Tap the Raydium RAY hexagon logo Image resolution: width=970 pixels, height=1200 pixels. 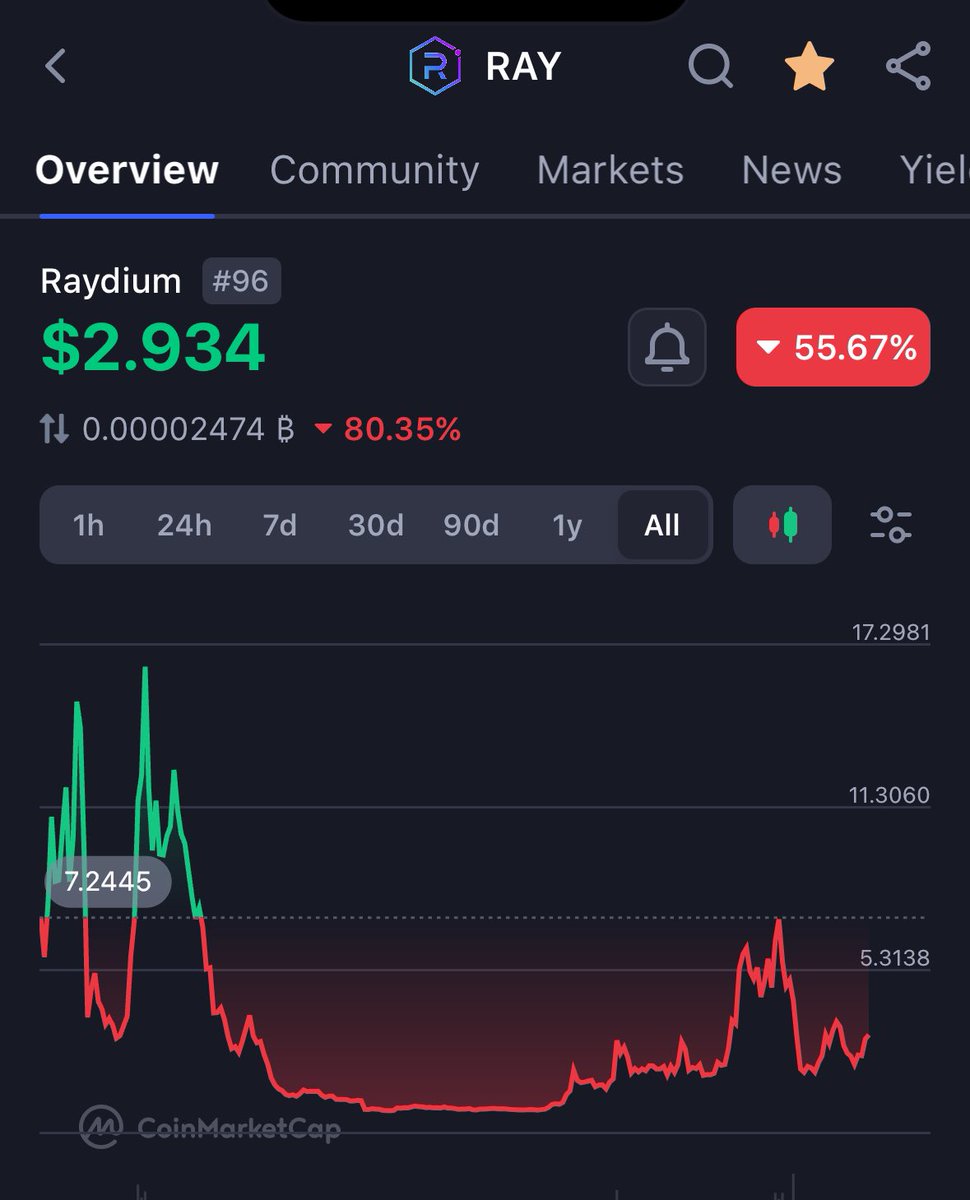pyautogui.click(x=435, y=67)
